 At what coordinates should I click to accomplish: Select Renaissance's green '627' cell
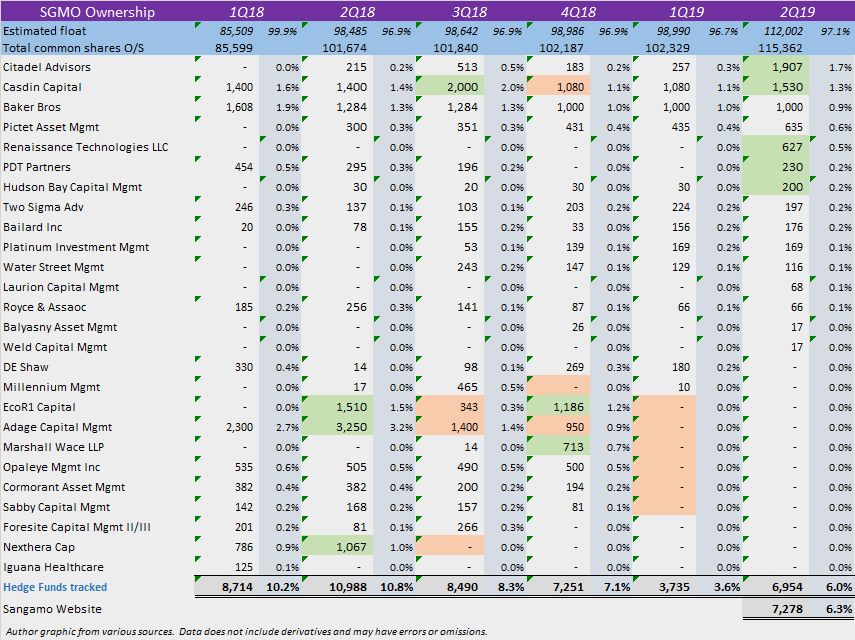pos(776,147)
